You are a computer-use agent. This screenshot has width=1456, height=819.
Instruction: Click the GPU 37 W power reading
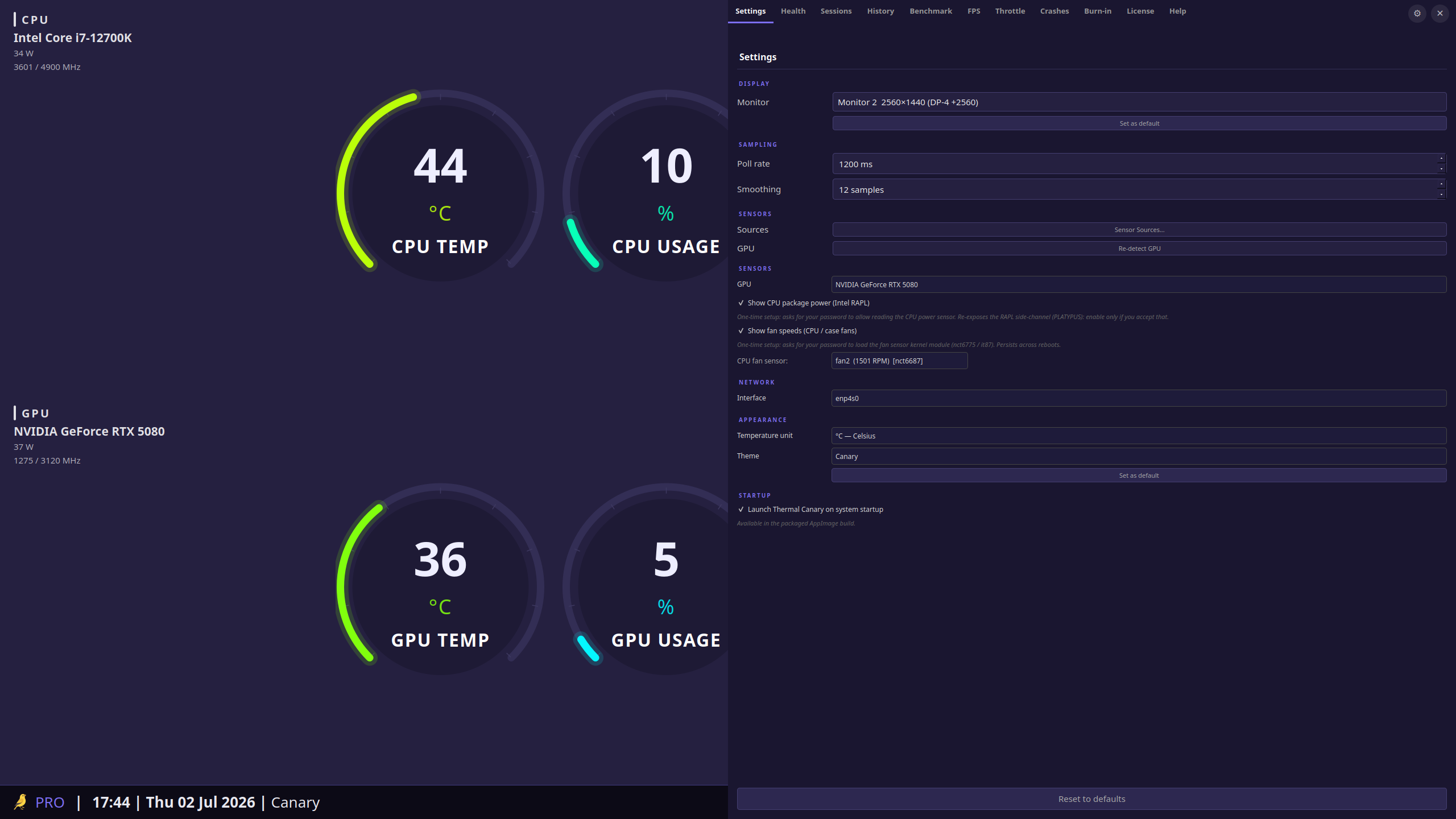pyautogui.click(x=23, y=447)
